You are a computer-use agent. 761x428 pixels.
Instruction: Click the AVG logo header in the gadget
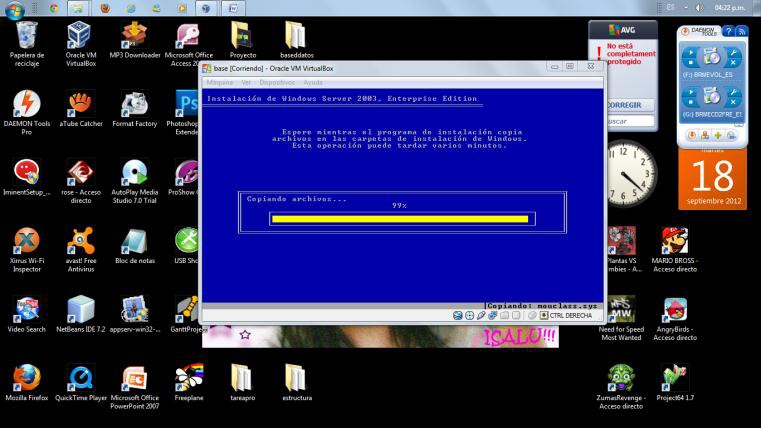[x=623, y=30]
